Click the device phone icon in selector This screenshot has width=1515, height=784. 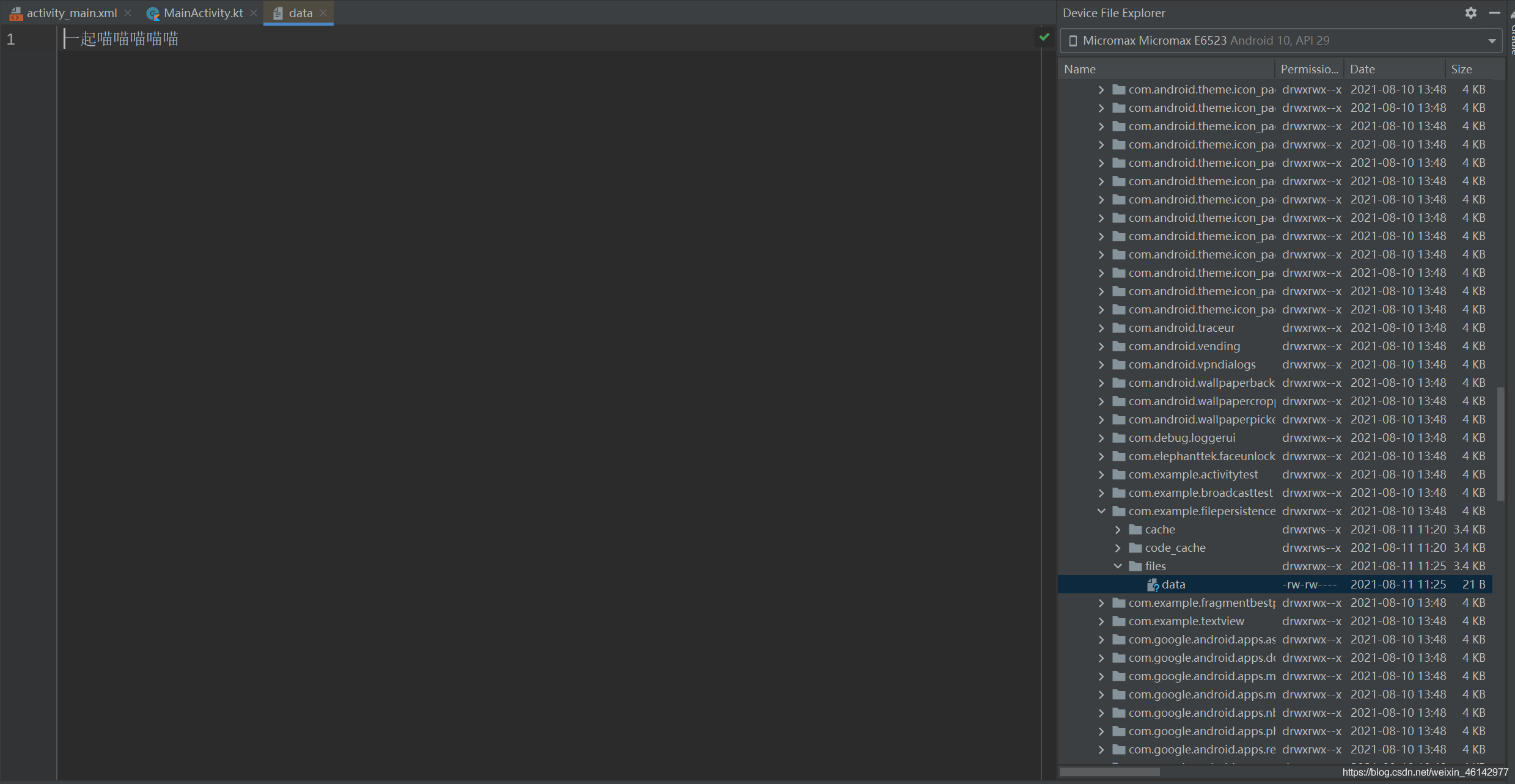click(x=1073, y=41)
